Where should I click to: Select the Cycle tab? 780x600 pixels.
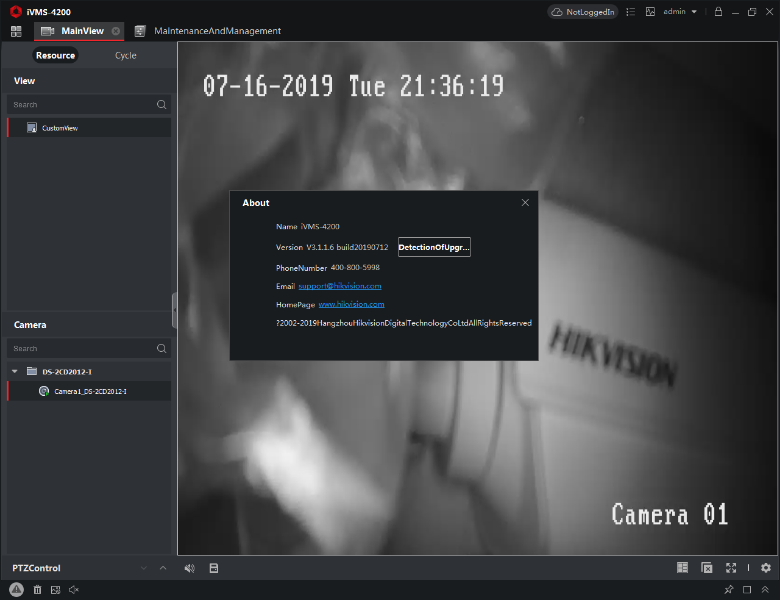coord(125,55)
